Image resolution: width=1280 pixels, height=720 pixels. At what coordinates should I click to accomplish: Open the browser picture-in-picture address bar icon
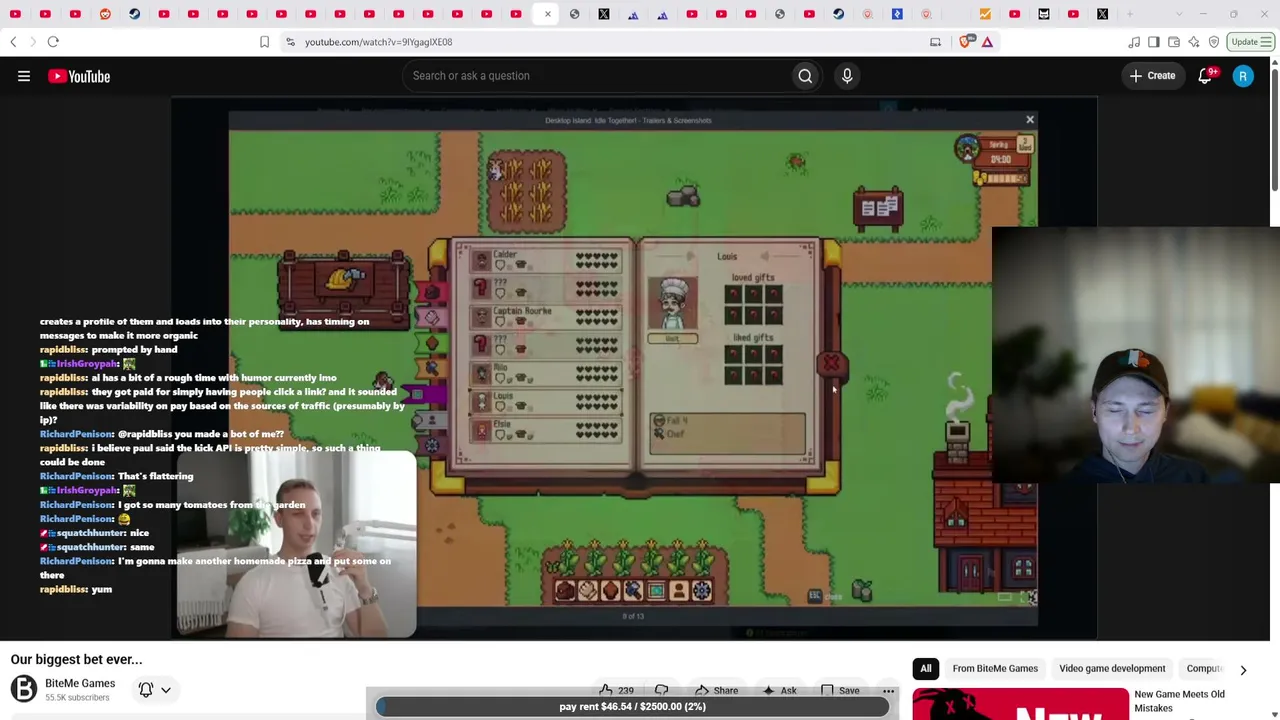(x=935, y=42)
